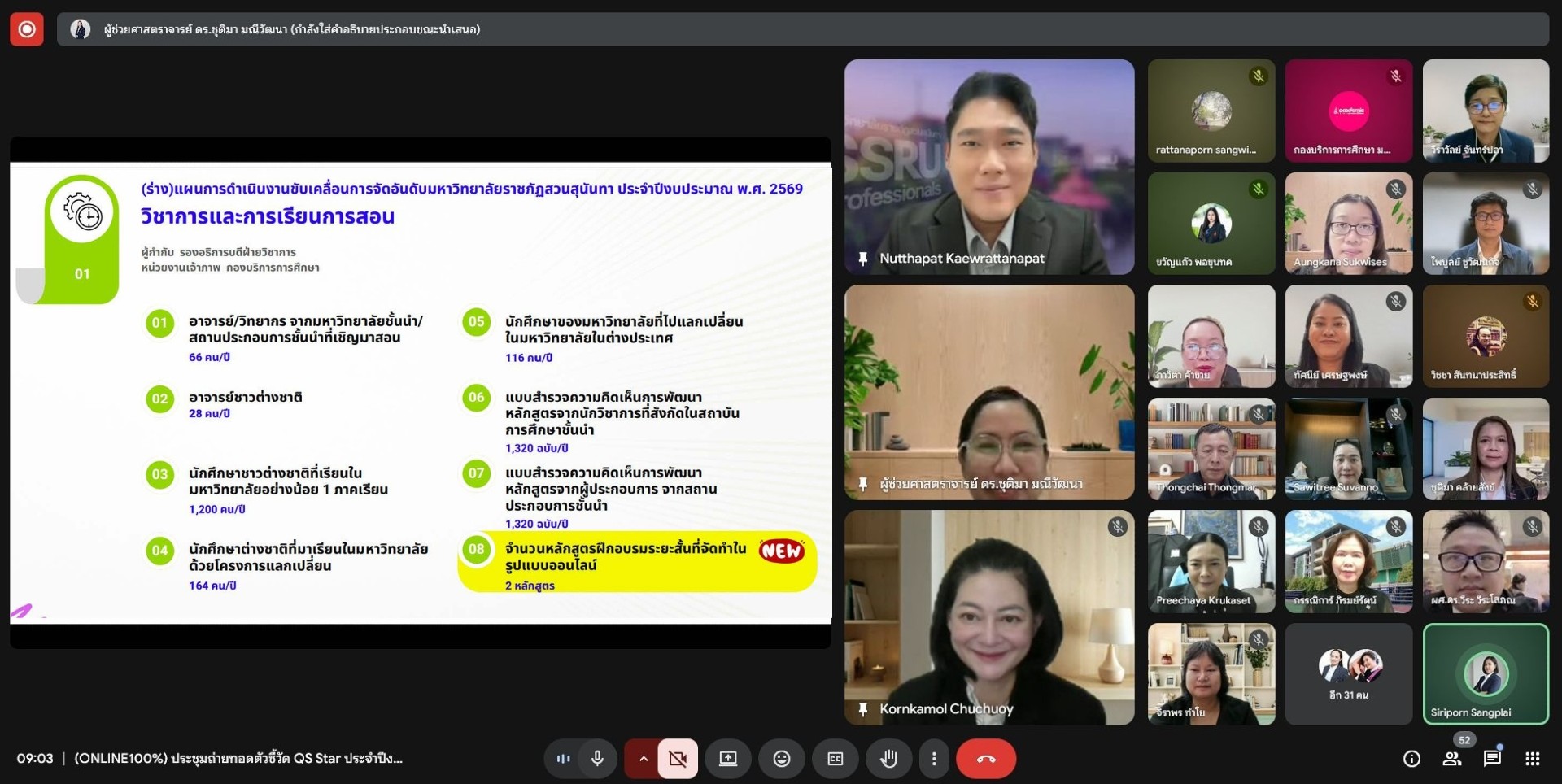Click the present screen icon
The image size is (1562, 784).
click(x=727, y=759)
